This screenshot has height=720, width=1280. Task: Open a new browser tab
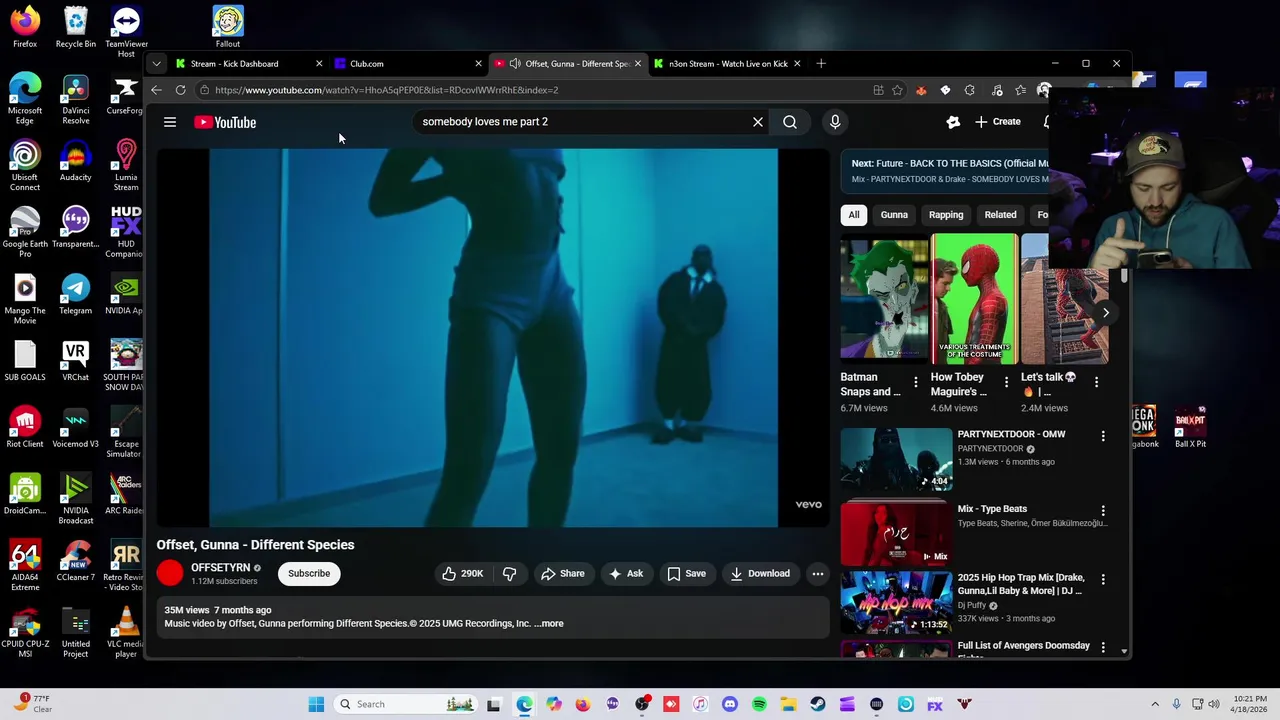click(821, 64)
